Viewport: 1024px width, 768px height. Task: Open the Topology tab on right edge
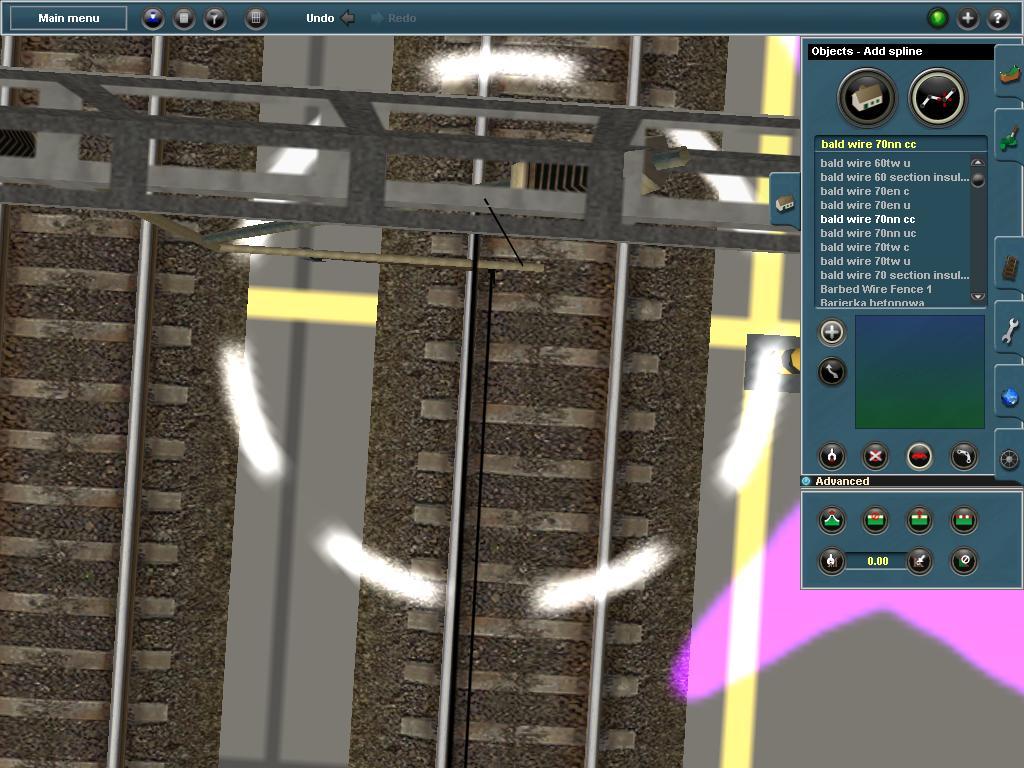tap(1010, 73)
